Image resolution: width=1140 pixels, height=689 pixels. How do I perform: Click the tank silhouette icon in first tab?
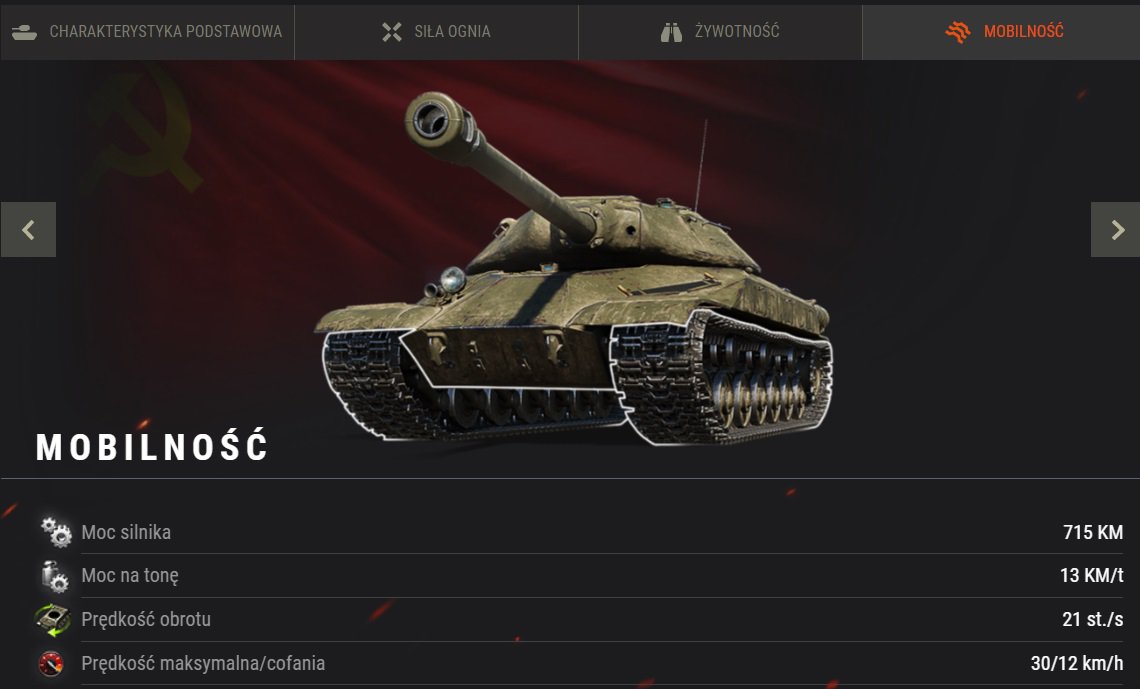click(24, 32)
